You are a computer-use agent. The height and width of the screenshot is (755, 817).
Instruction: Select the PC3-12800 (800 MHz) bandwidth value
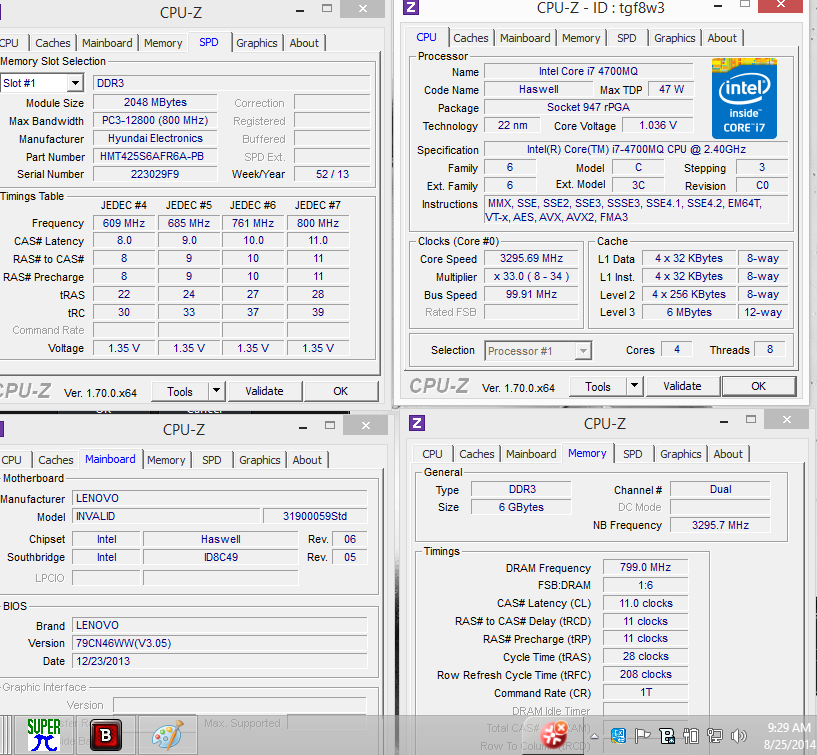[x=155, y=120]
